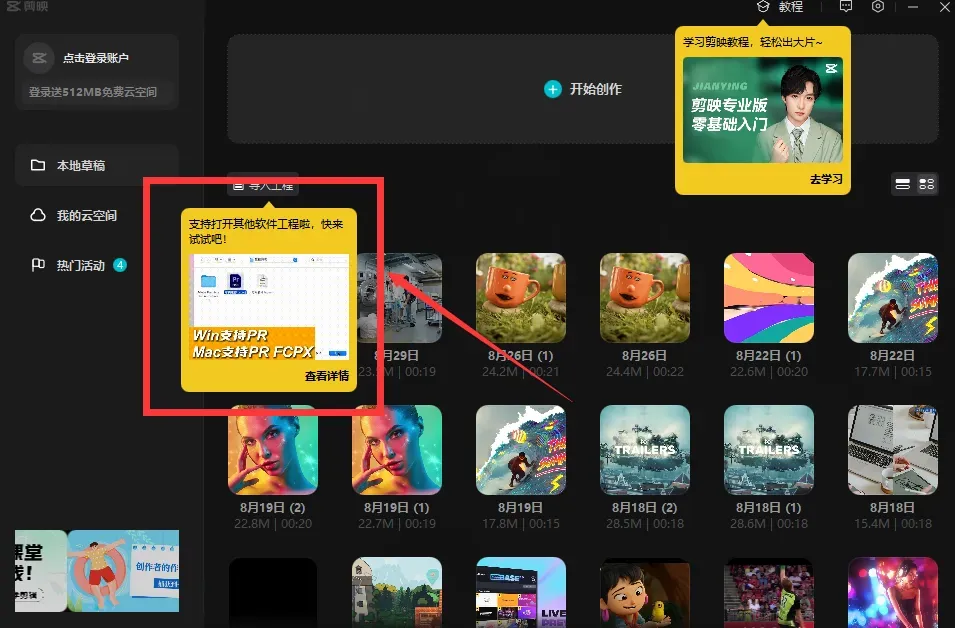Open the 8月29日 draft thumbnail

[x=399, y=298]
